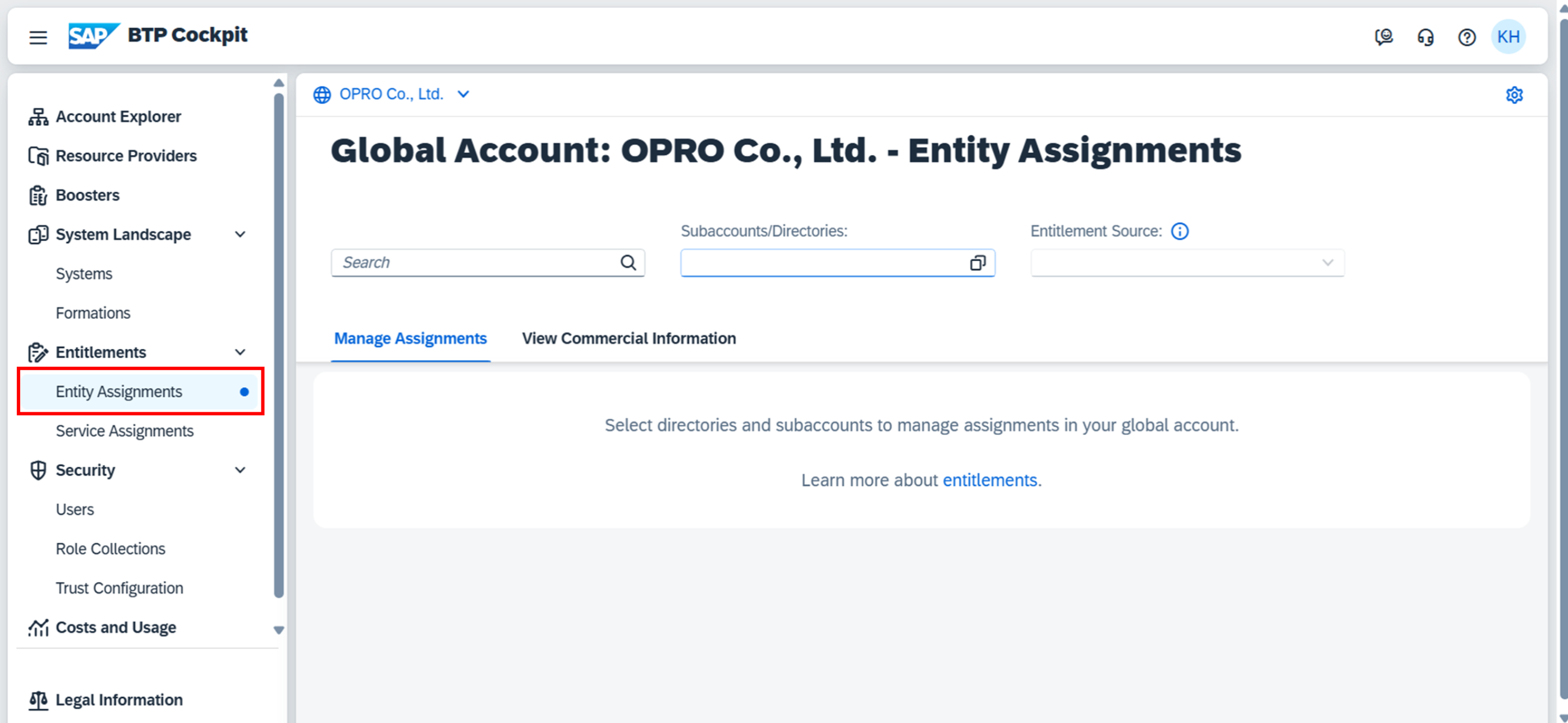
Task: Click the Entitlement Source info icon
Action: pyautogui.click(x=1179, y=231)
